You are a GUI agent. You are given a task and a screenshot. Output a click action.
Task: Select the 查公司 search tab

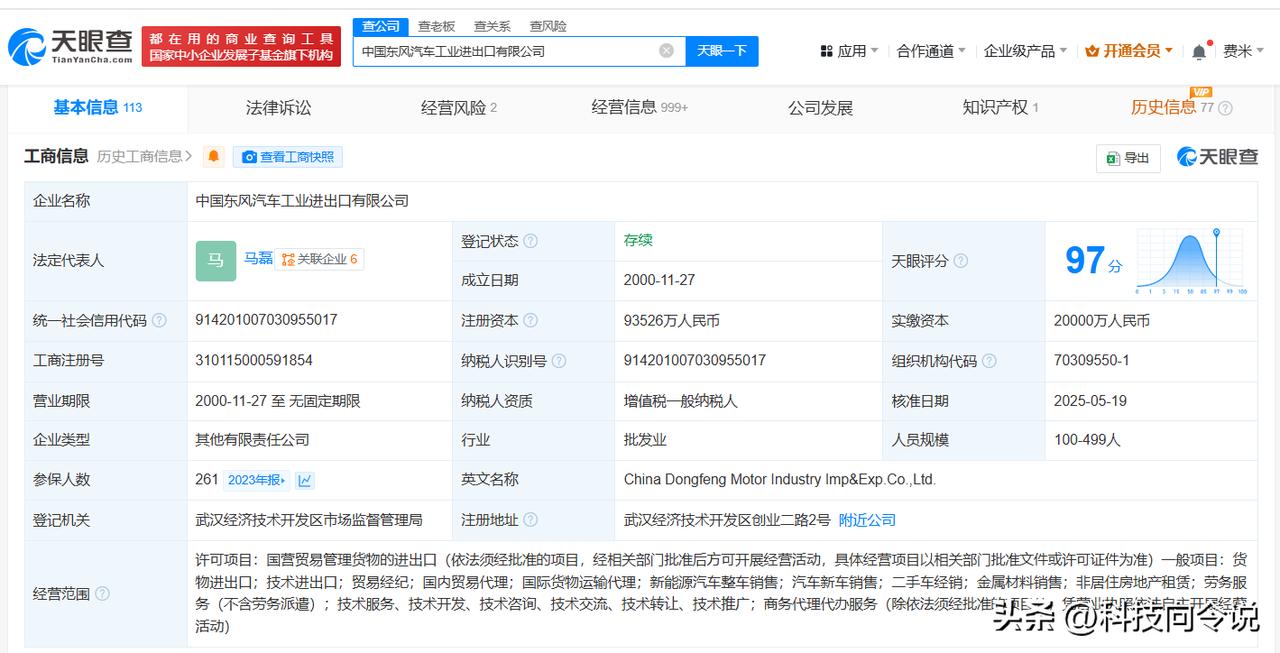click(x=381, y=26)
